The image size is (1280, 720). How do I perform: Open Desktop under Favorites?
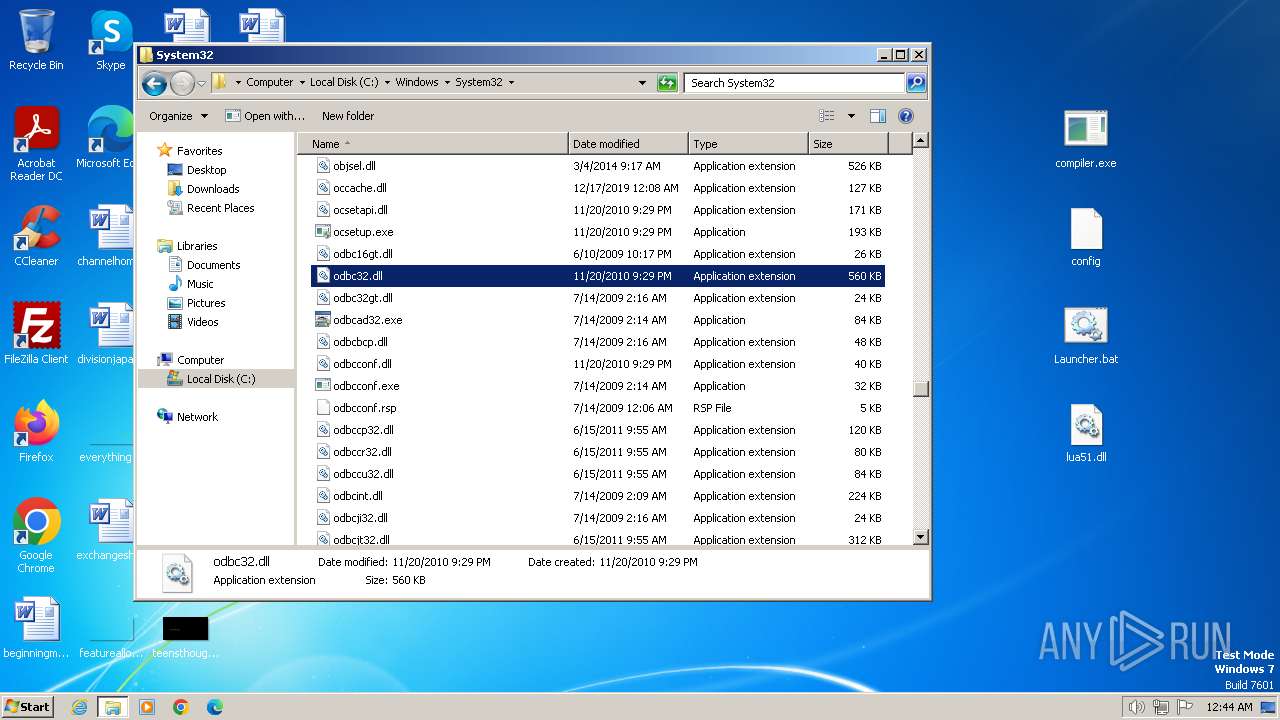tap(206, 170)
